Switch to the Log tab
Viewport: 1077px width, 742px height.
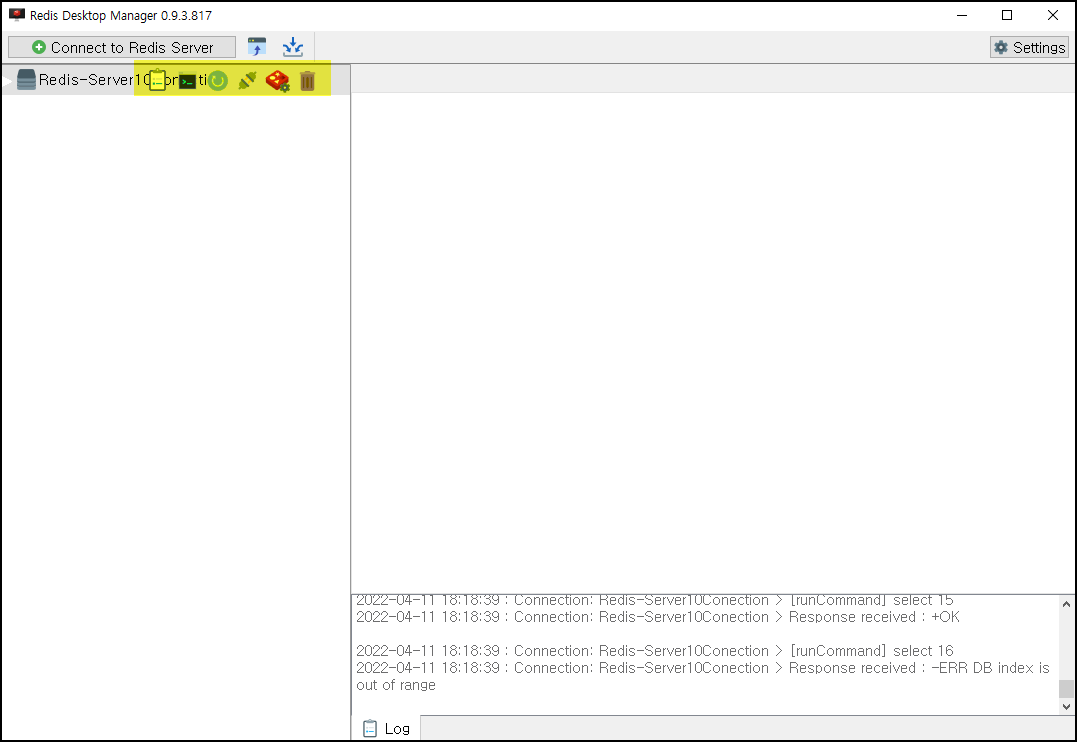point(387,728)
